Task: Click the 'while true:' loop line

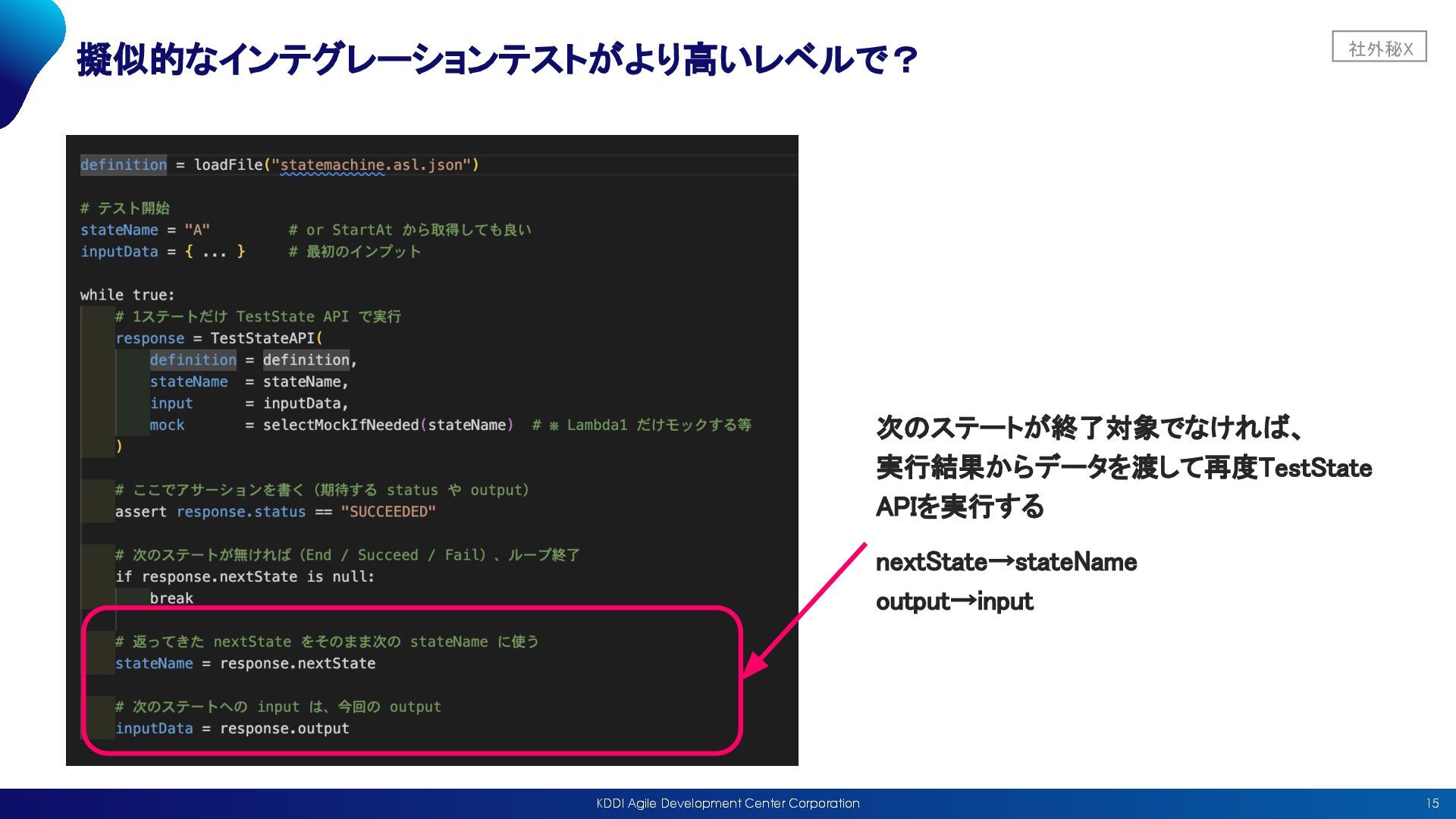Action: (127, 294)
